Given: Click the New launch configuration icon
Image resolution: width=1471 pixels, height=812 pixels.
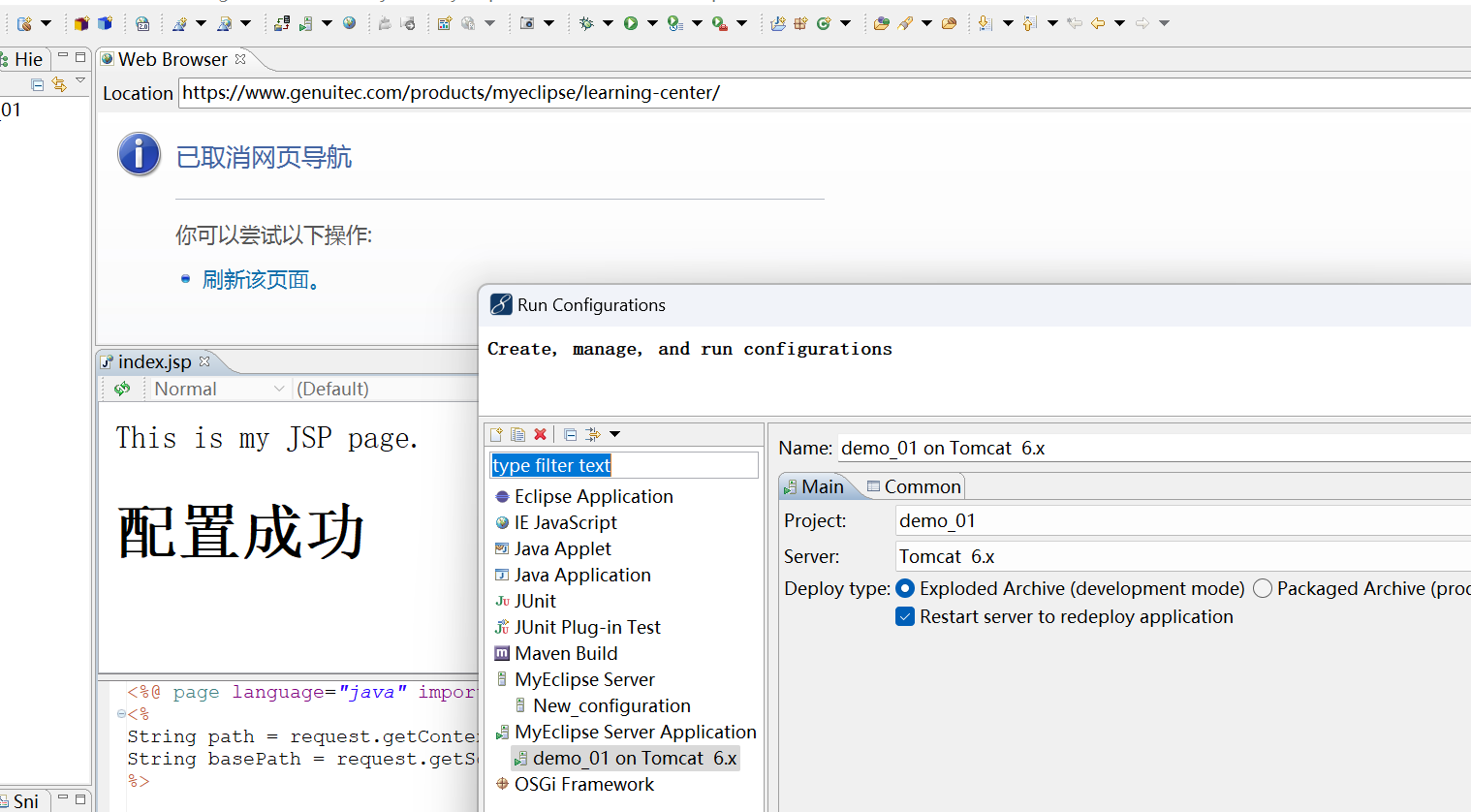Looking at the screenshot, I should click(x=496, y=434).
